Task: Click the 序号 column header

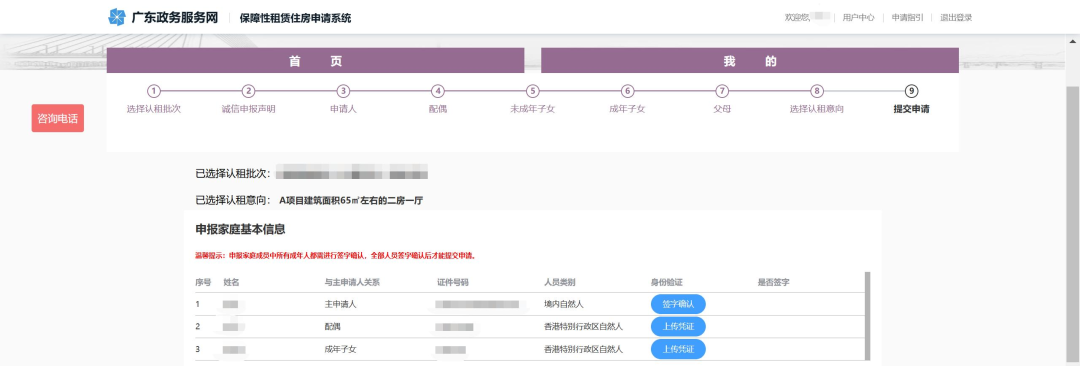Action: 203,283
